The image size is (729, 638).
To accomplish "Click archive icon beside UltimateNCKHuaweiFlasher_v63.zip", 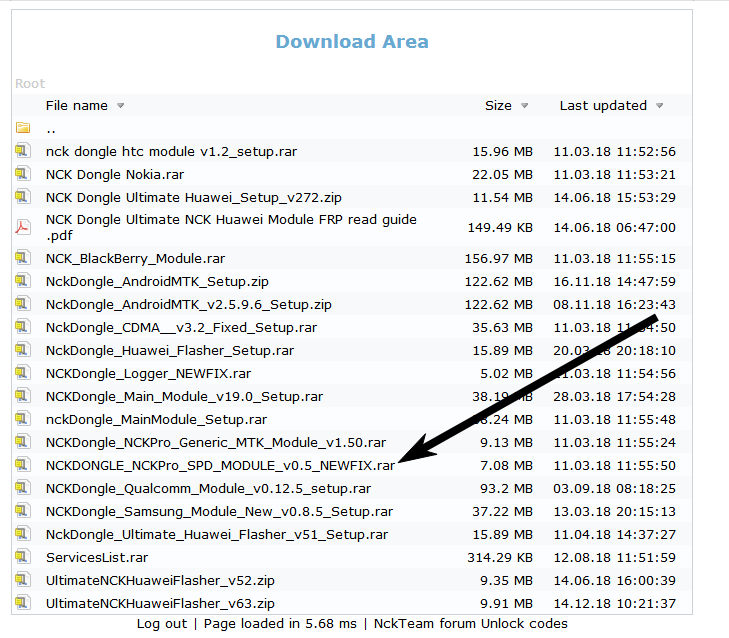I will 23,603.
